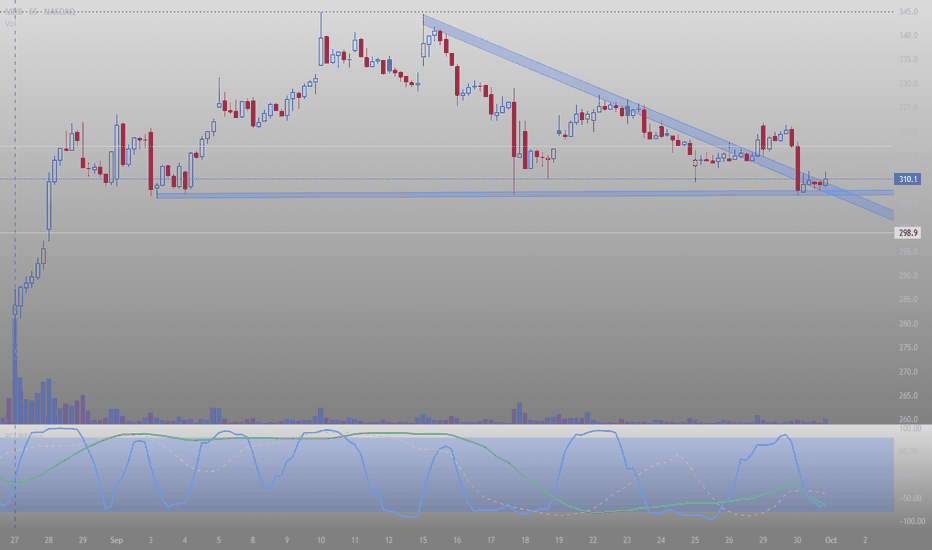Click the dotted horizontal line at 345 level
This screenshot has height=550, width=932.
coord(600,12)
